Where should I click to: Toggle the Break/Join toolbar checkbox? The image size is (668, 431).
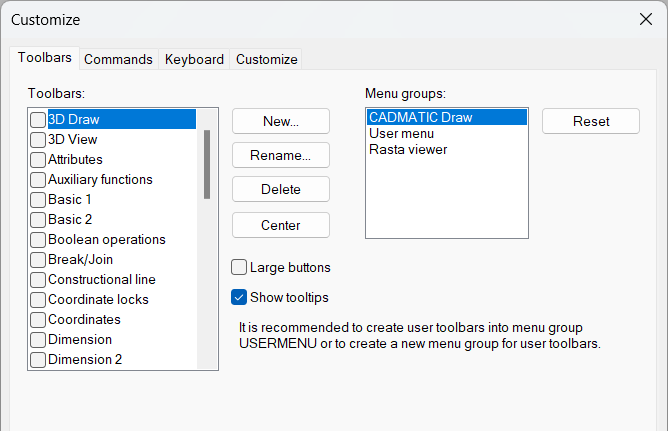pyautogui.click(x=38, y=260)
